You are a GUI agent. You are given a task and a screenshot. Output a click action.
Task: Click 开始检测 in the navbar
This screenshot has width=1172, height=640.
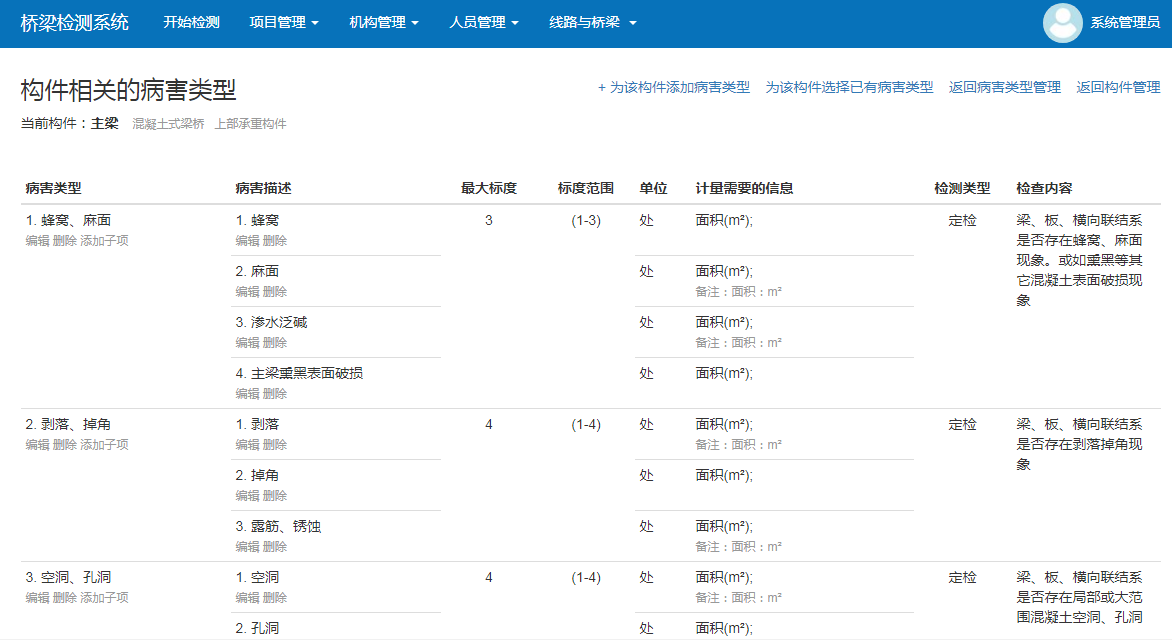click(x=191, y=23)
